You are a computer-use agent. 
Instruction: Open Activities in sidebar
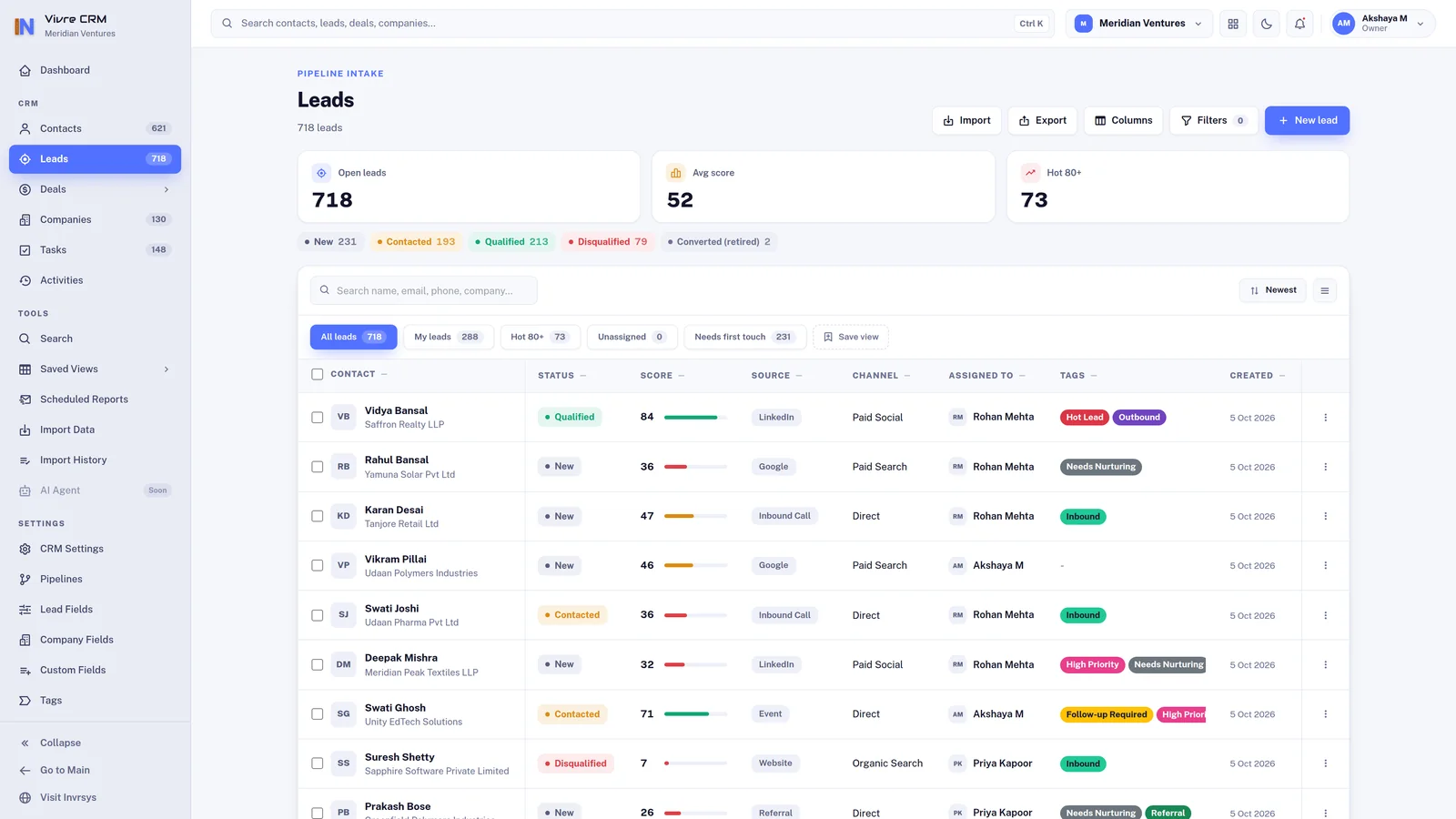95,280
